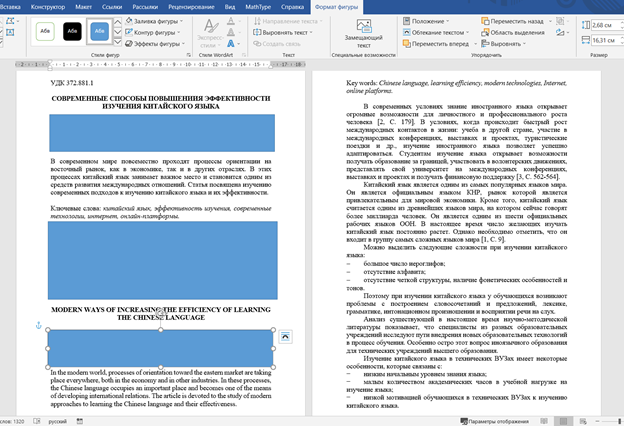Switch to Макет ribbon tab
The height and width of the screenshot is (426, 624).
tap(84, 7)
